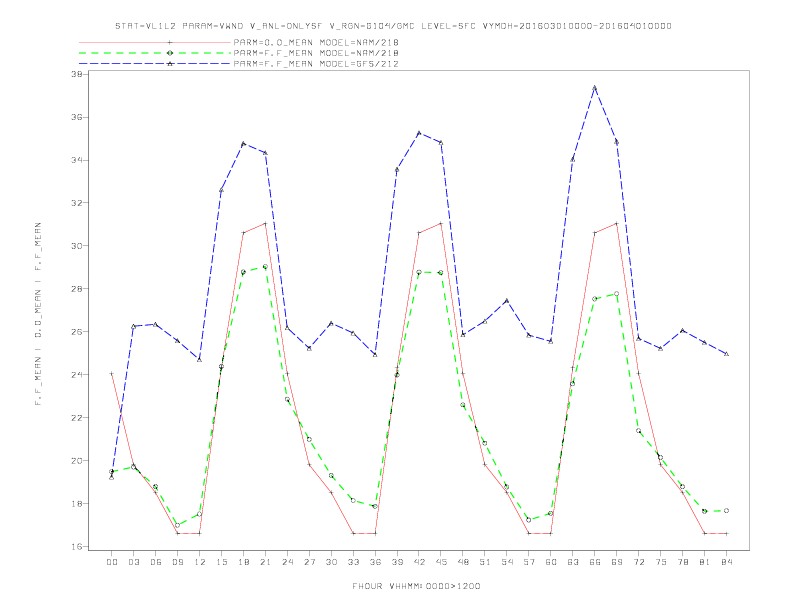Click the y-axis tick label 24

click(77, 375)
